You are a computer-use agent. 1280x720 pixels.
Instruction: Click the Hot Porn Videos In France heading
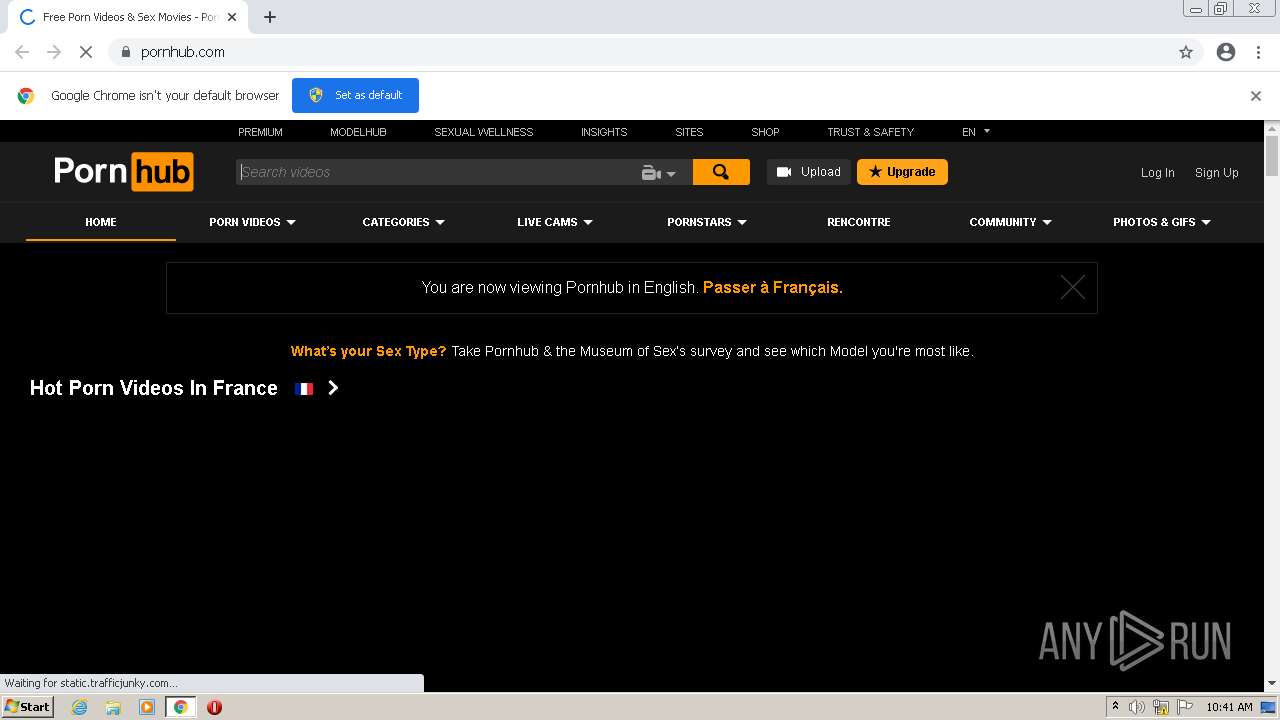point(154,388)
